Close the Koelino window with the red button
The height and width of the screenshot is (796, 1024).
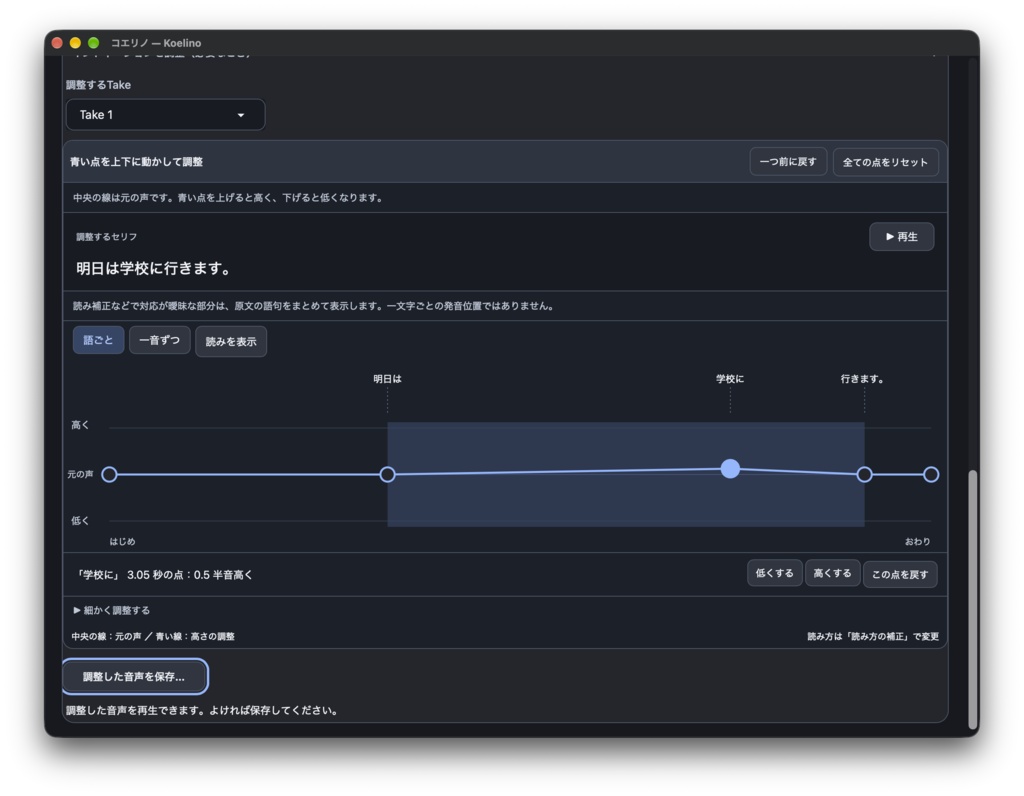click(57, 43)
